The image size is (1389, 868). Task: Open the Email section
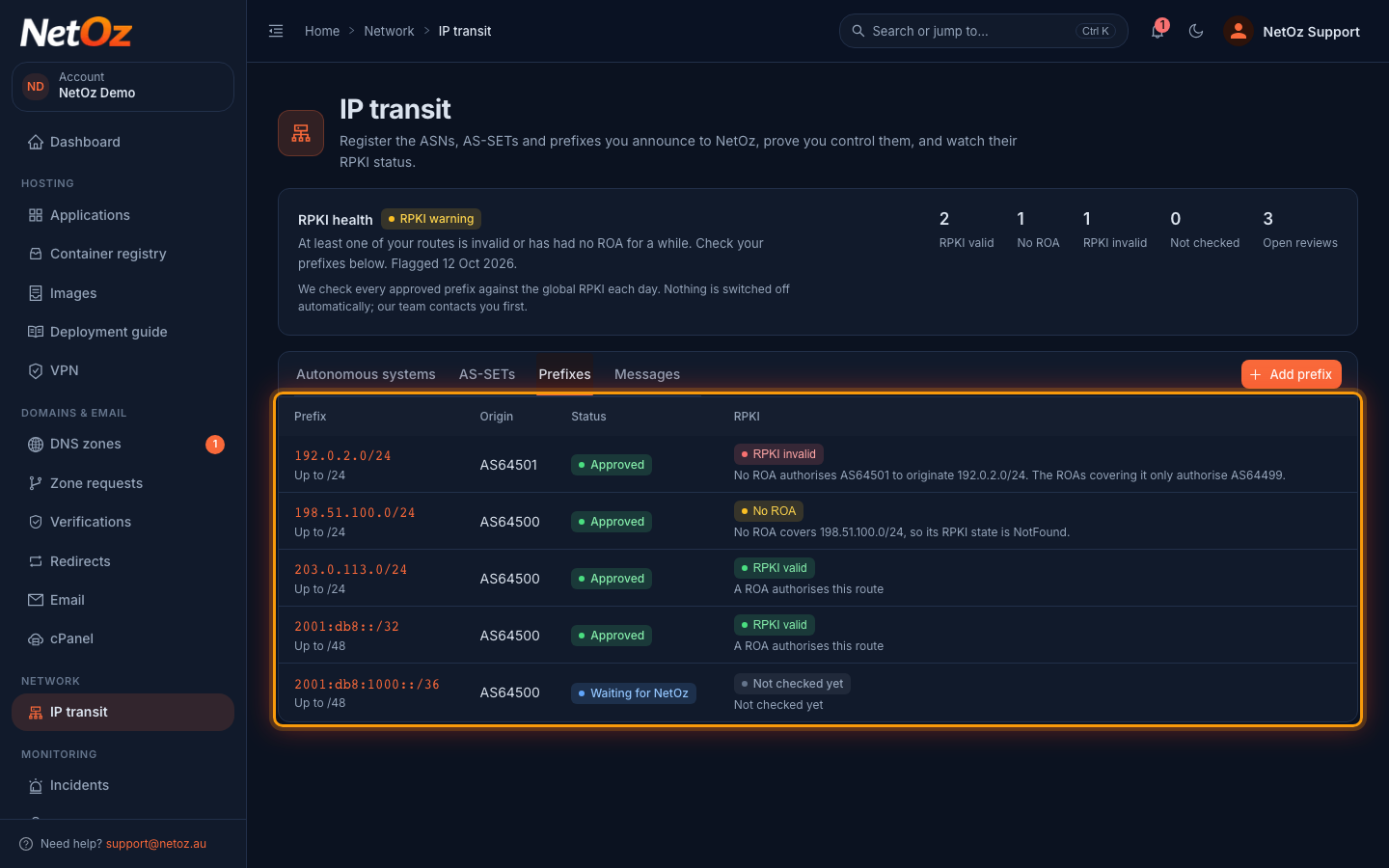click(x=123, y=600)
